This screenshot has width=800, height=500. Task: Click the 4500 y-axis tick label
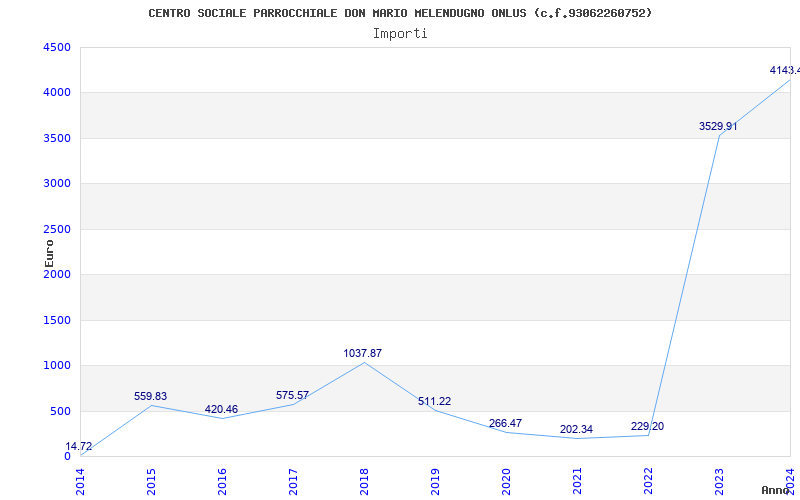click(57, 47)
